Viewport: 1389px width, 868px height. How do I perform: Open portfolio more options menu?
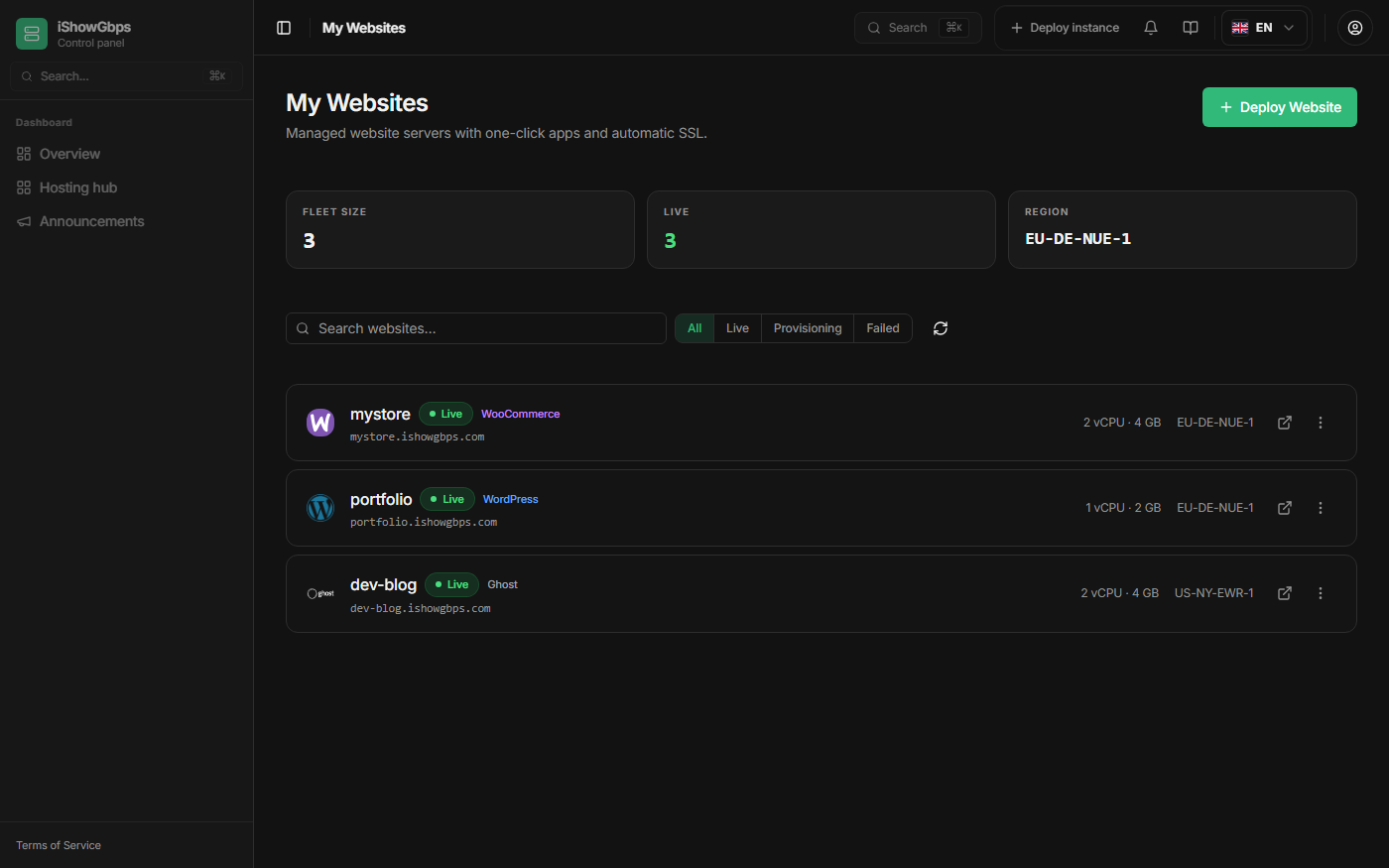[x=1321, y=508]
